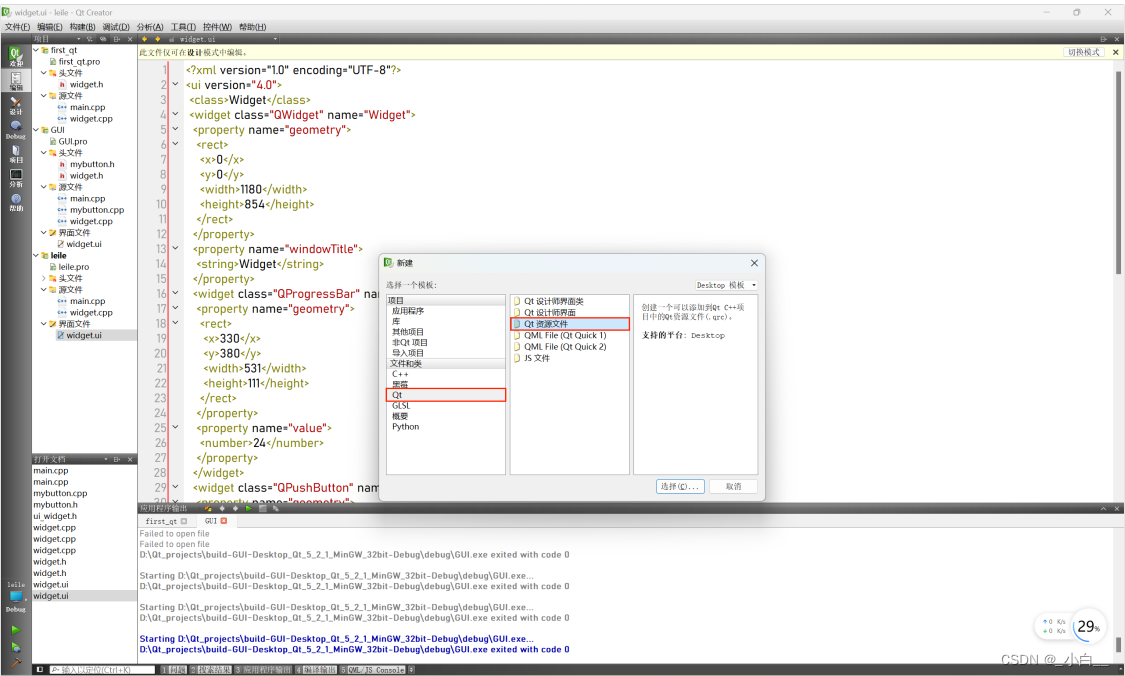Close the project (项目) side panel

tap(130, 39)
